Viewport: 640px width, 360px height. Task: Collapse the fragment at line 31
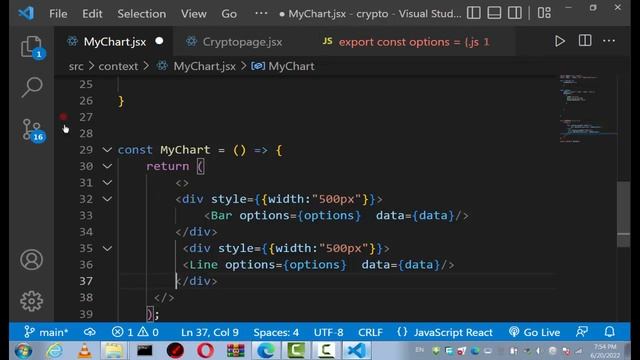coord(107,182)
